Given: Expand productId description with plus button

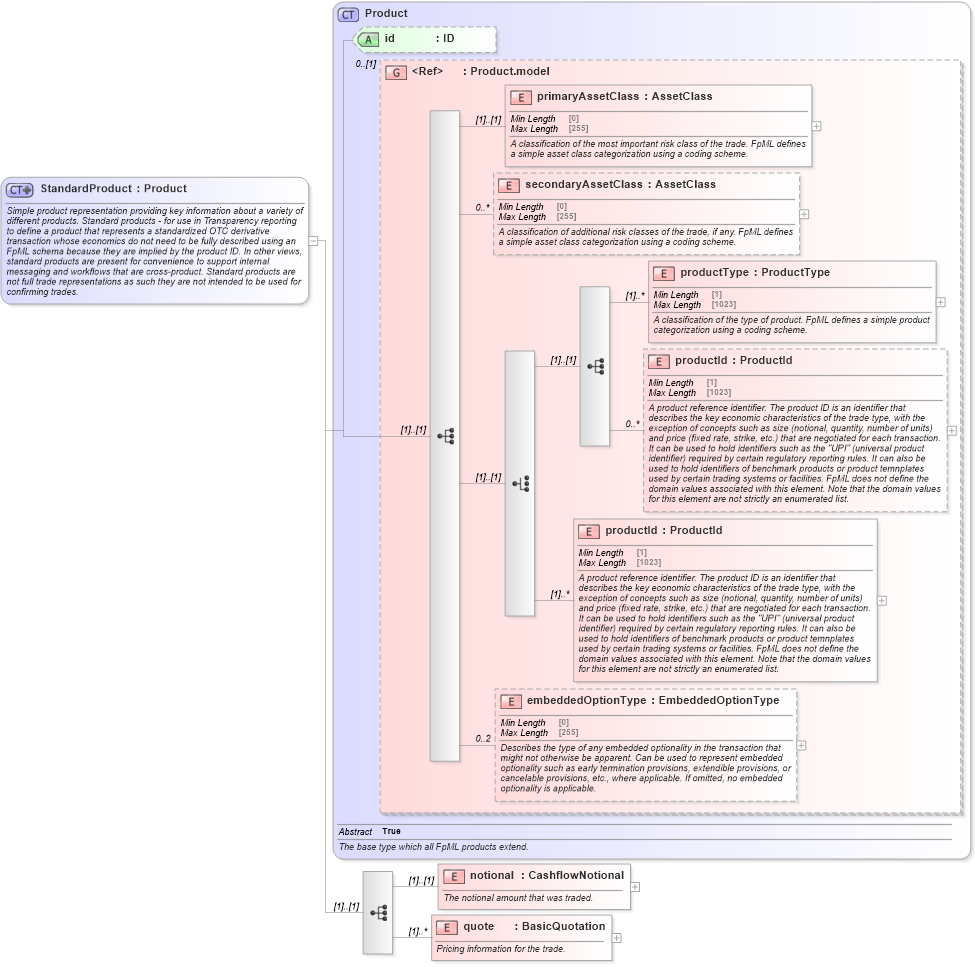Looking at the screenshot, I should (x=881, y=598).
